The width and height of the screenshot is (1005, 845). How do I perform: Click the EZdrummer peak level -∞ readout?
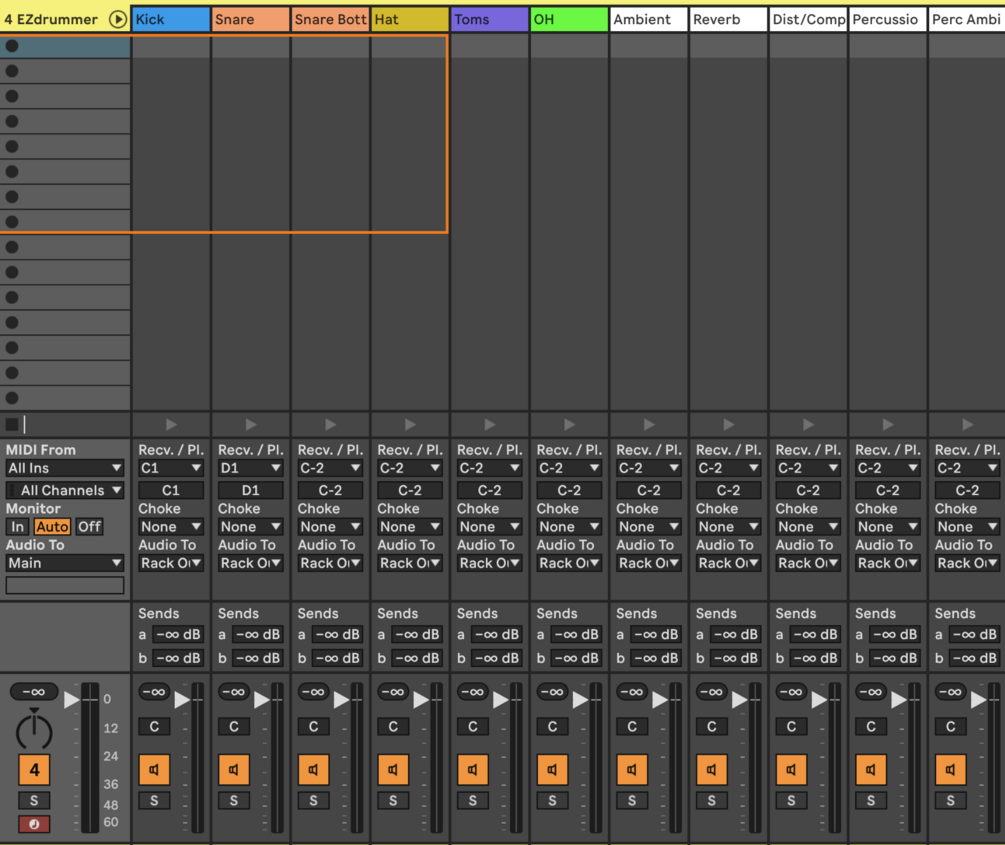(34, 692)
